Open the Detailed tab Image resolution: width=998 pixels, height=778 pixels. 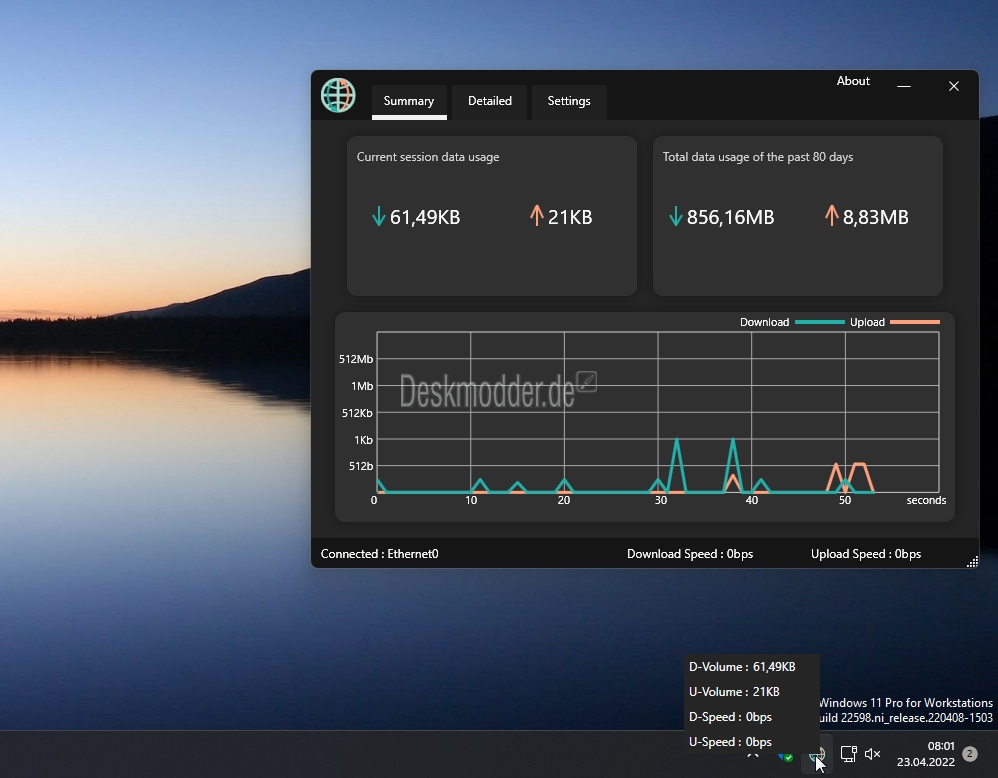[x=489, y=101]
